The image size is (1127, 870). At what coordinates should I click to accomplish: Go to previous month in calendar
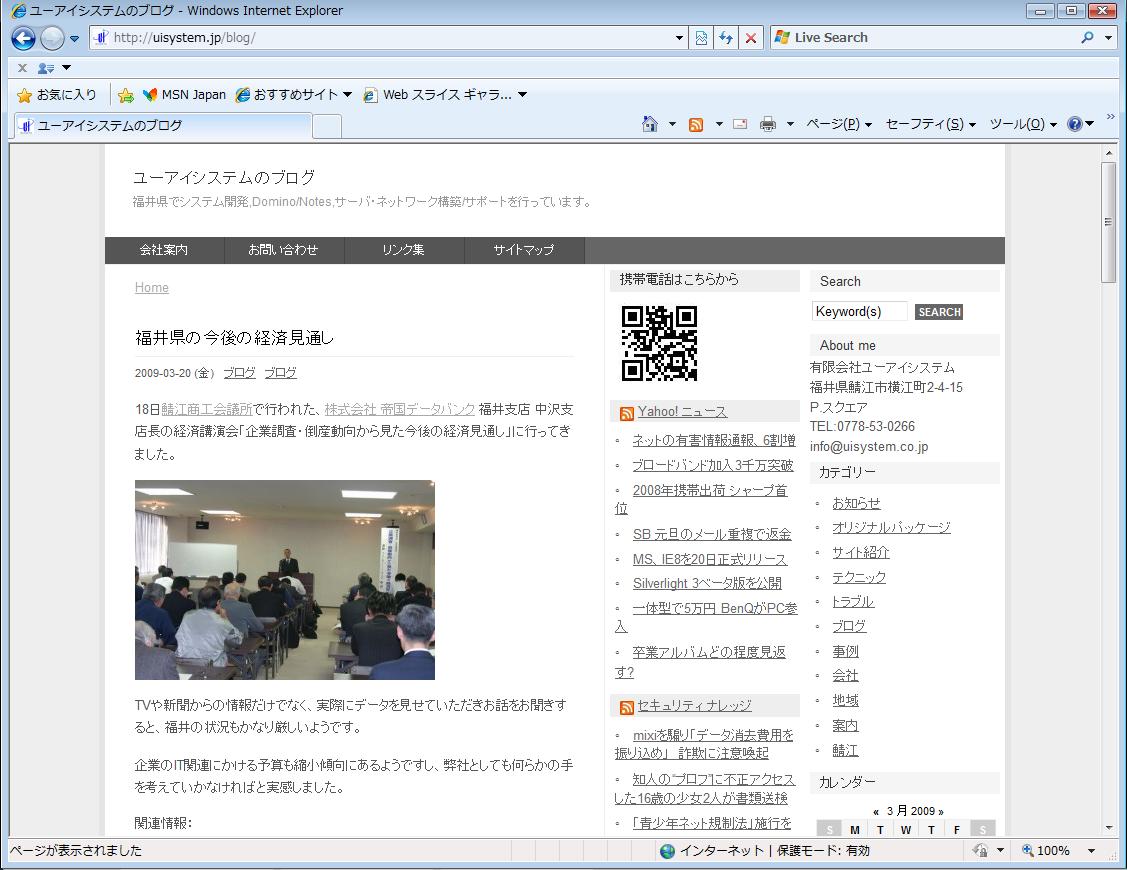click(x=875, y=812)
